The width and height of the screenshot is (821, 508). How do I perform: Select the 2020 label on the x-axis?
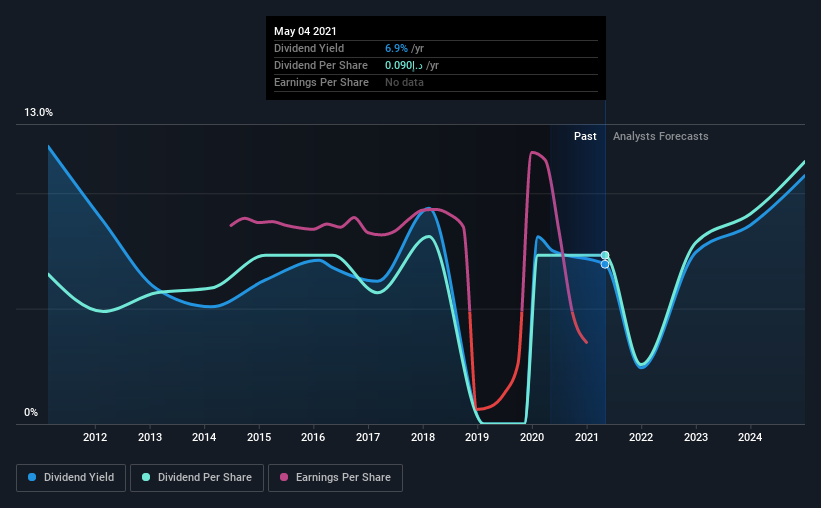[x=532, y=437]
